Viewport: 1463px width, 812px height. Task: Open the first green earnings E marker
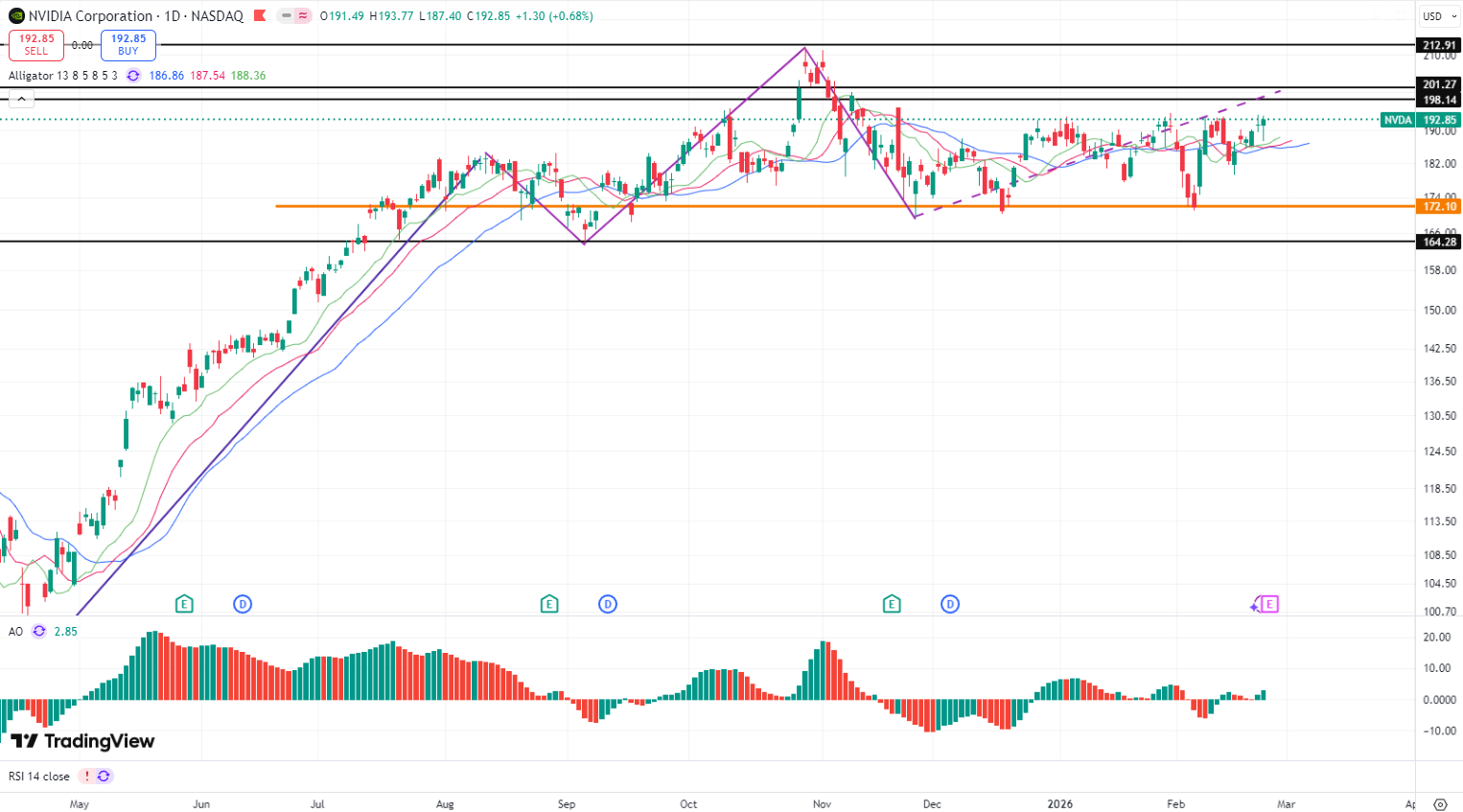click(x=184, y=604)
